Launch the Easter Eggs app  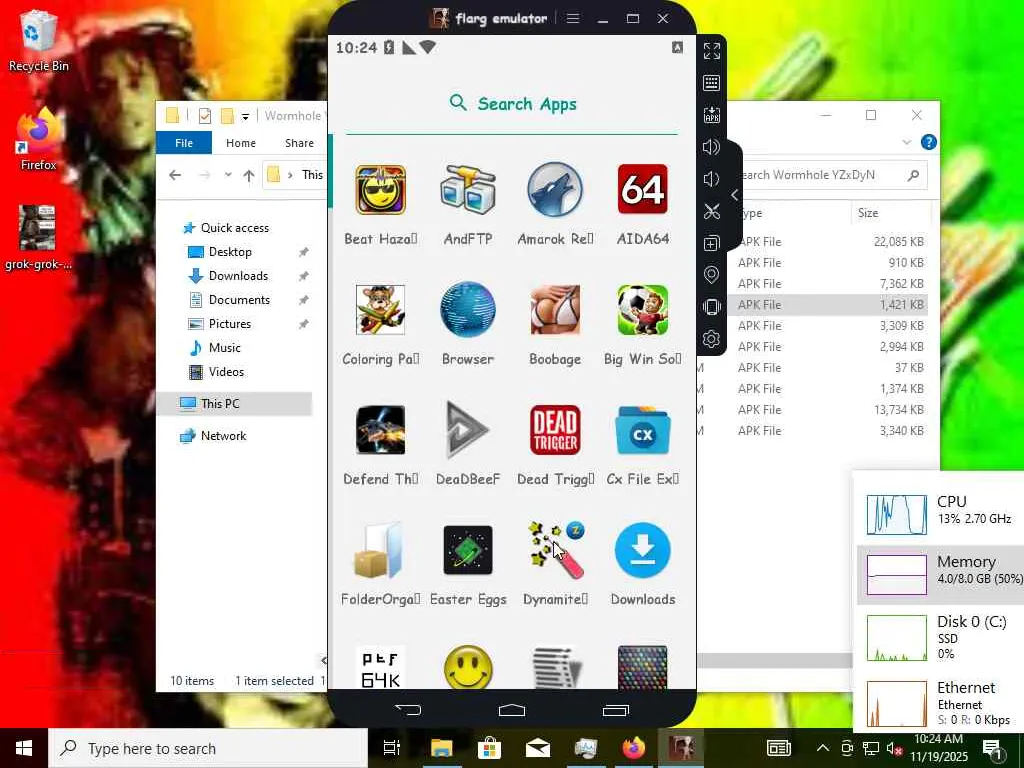pos(468,550)
